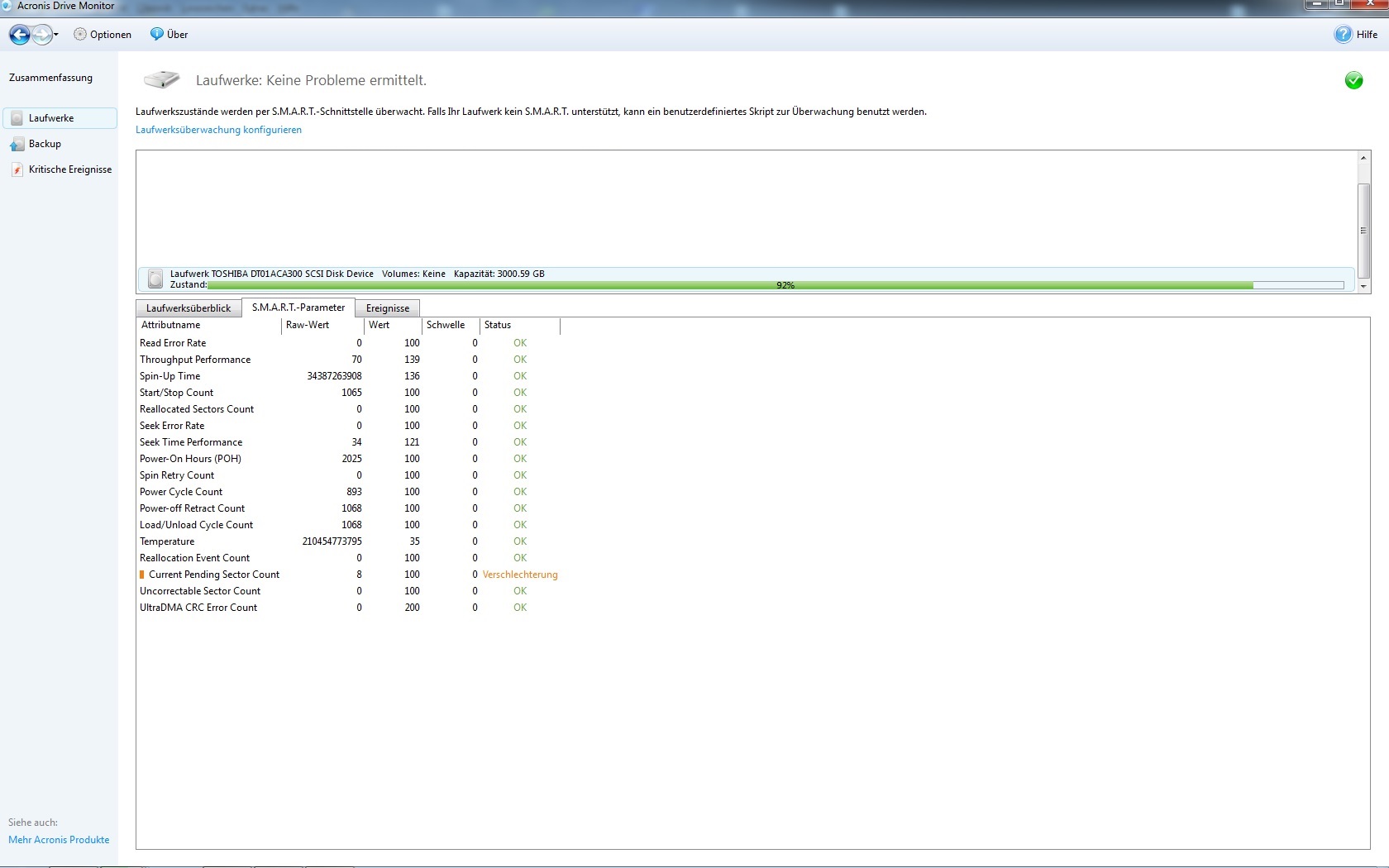
Task: Open Hilfe from the top right
Action: click(1356, 35)
